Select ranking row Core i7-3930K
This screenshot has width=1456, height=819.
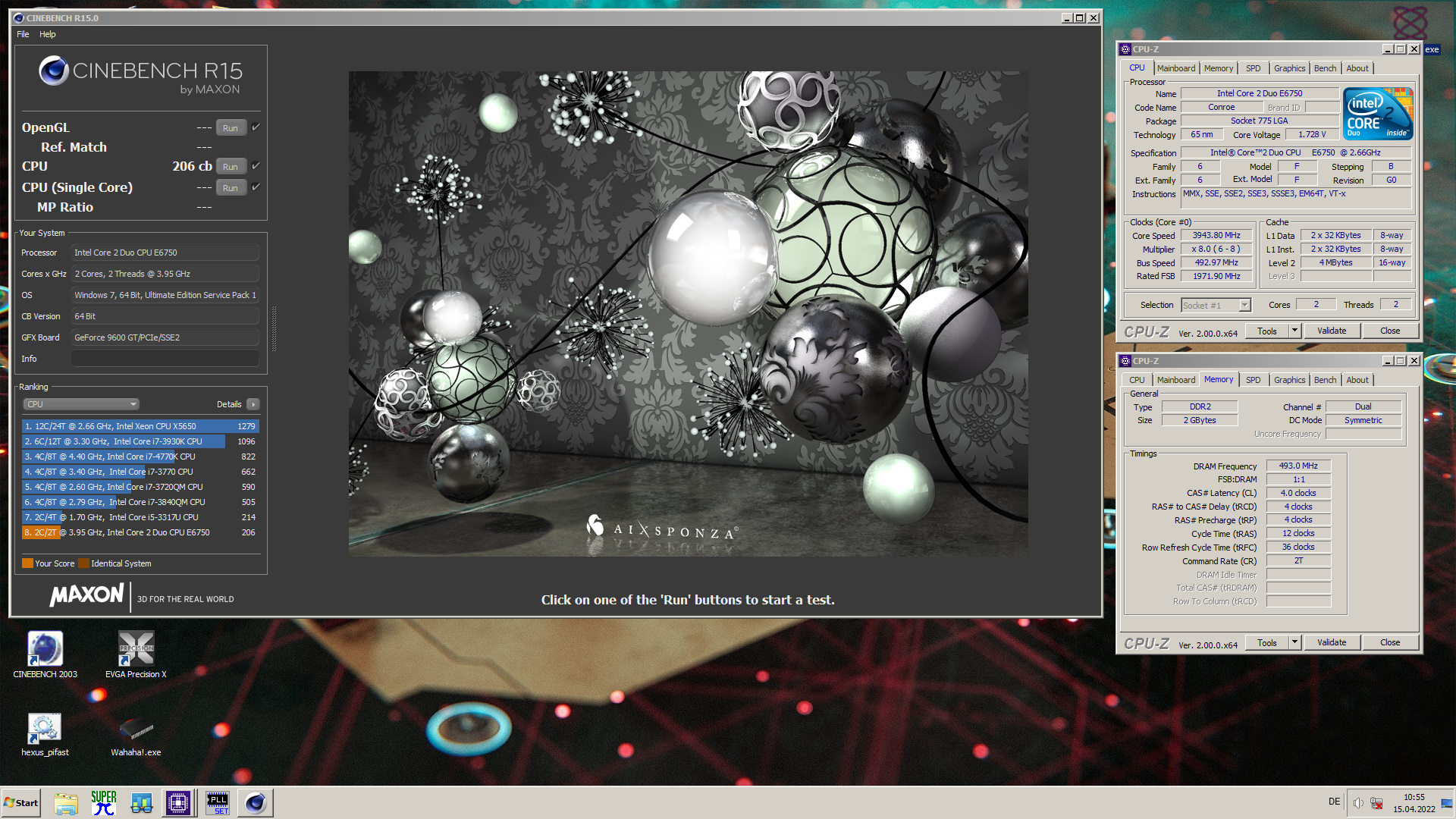pyautogui.click(x=140, y=441)
